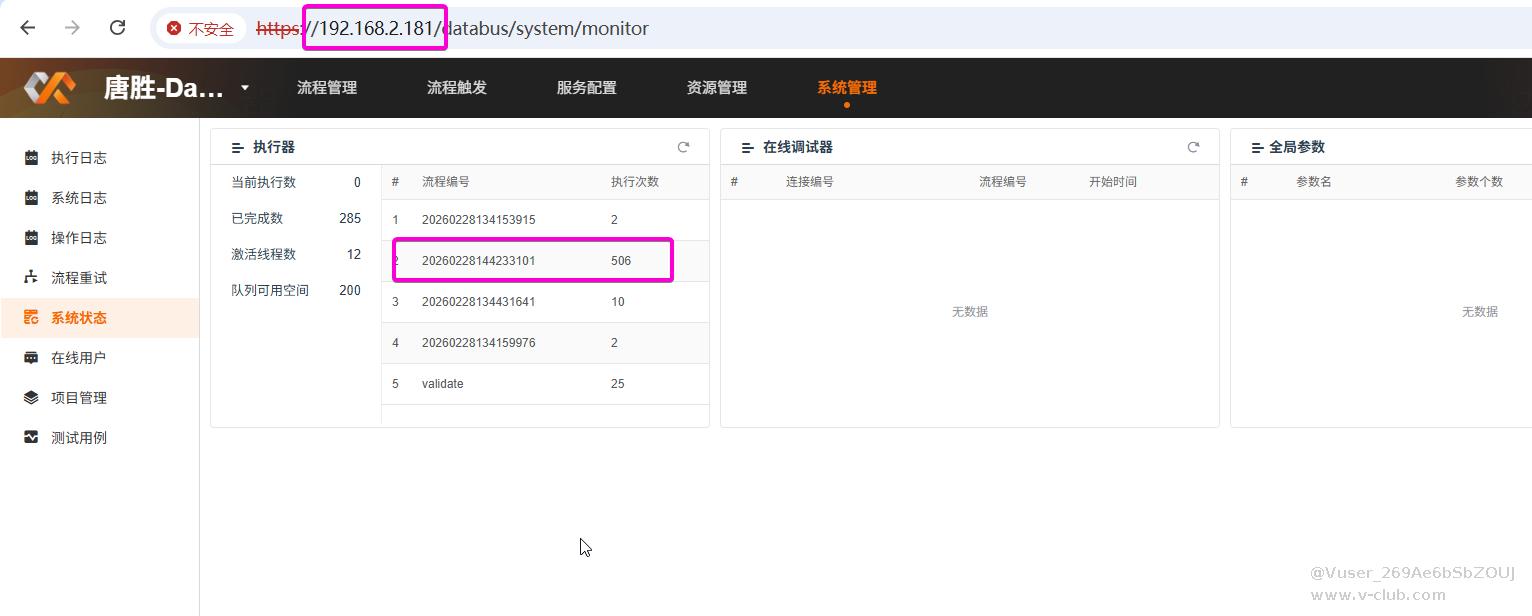Screen dimensions: 1532x616
Task: Select the 系统状态 sidebar item
Action: [79, 318]
